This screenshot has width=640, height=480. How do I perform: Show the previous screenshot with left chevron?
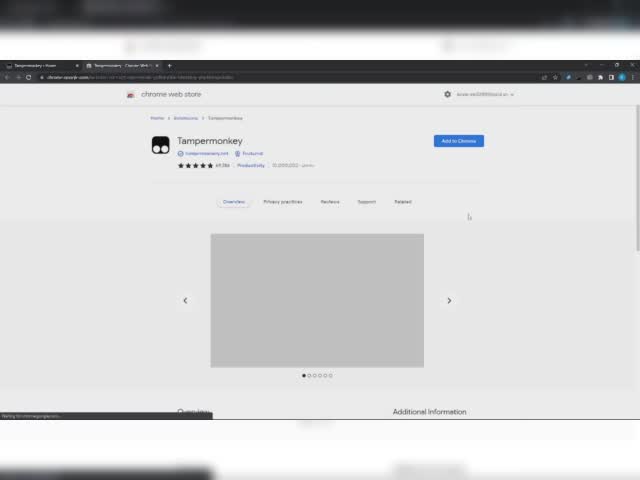(185, 300)
